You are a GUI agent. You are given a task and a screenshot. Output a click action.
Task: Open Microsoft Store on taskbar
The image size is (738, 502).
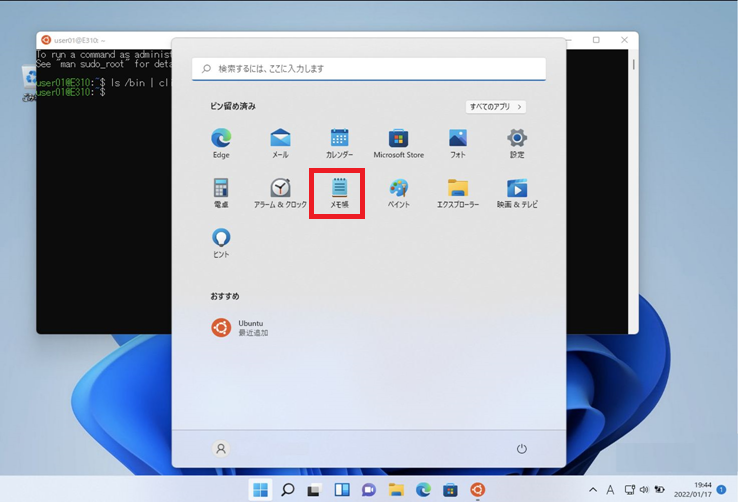[450, 490]
